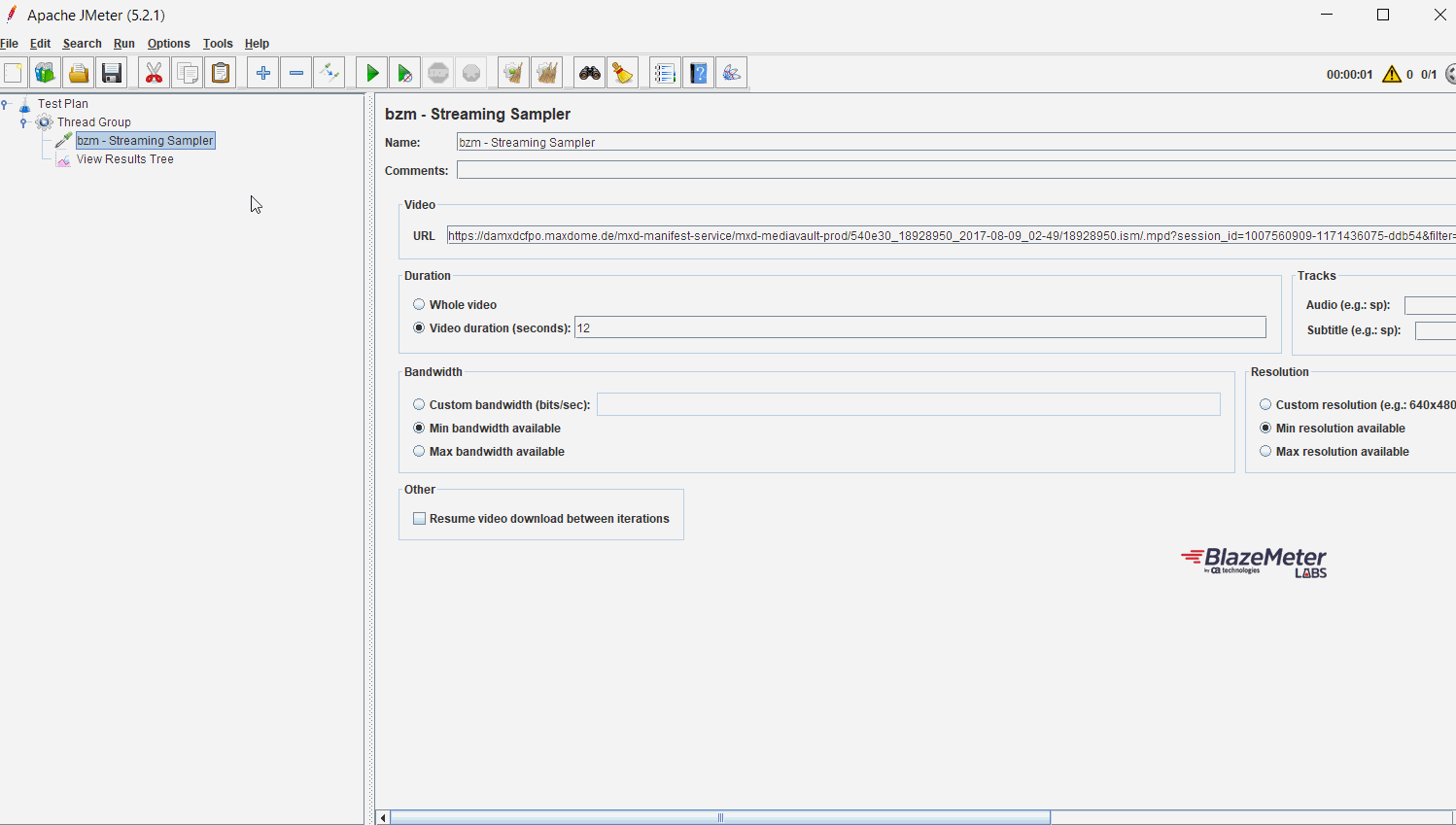Click the horizontal scrollbar left arrow

pos(383,817)
